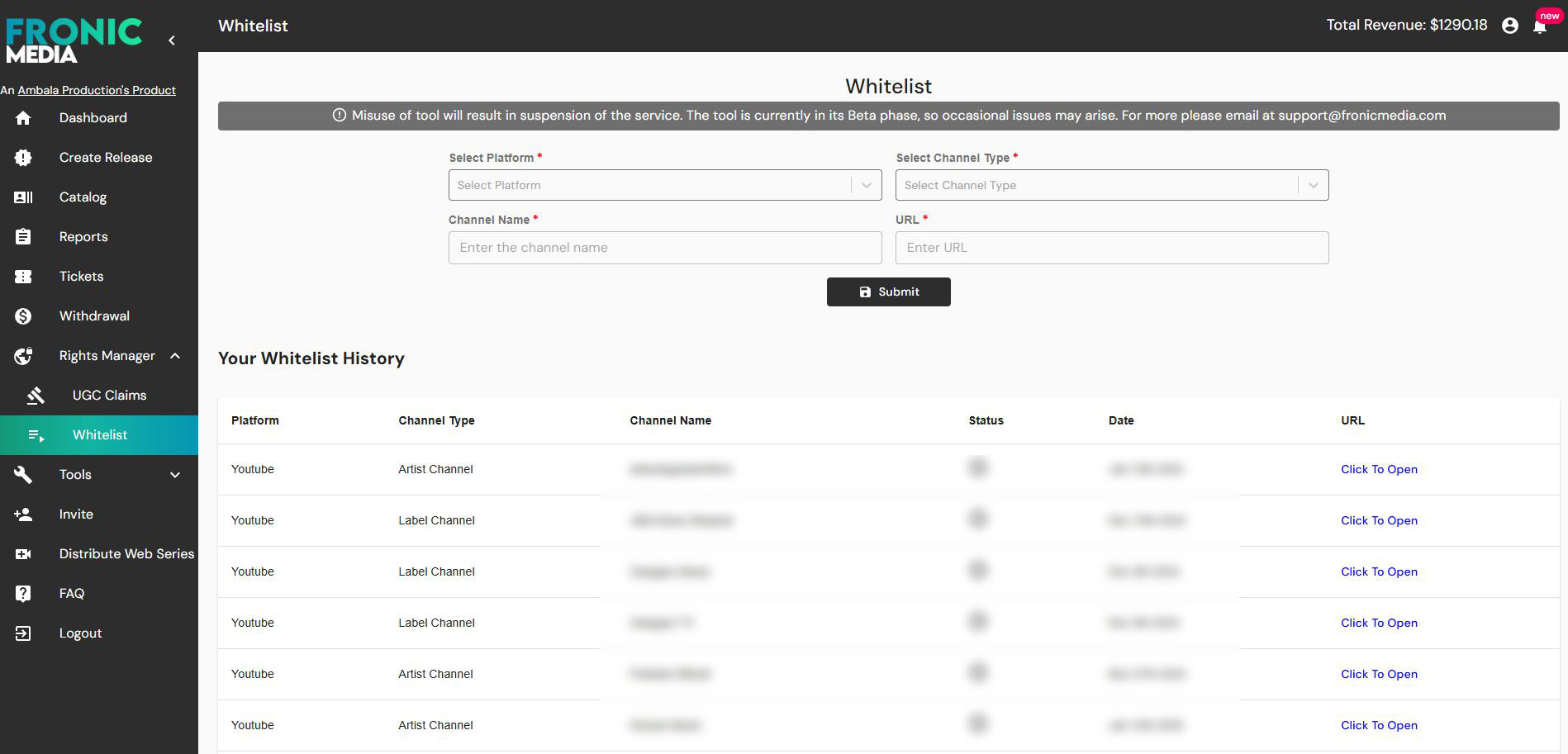Click the UGC Claims gavel icon

[36, 396]
